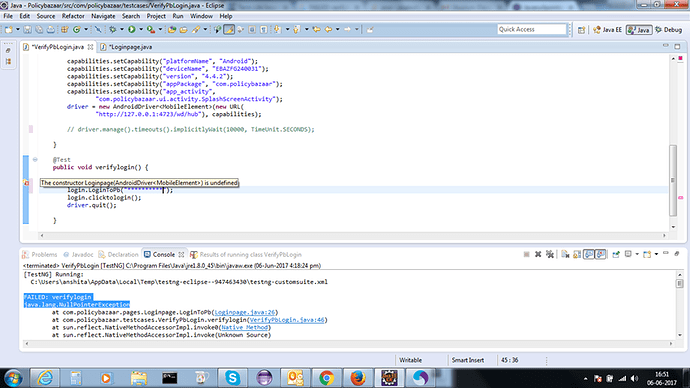Click the green Run button in toolbar
Screen dimensions: 690x388
pyautogui.click(x=132, y=29)
